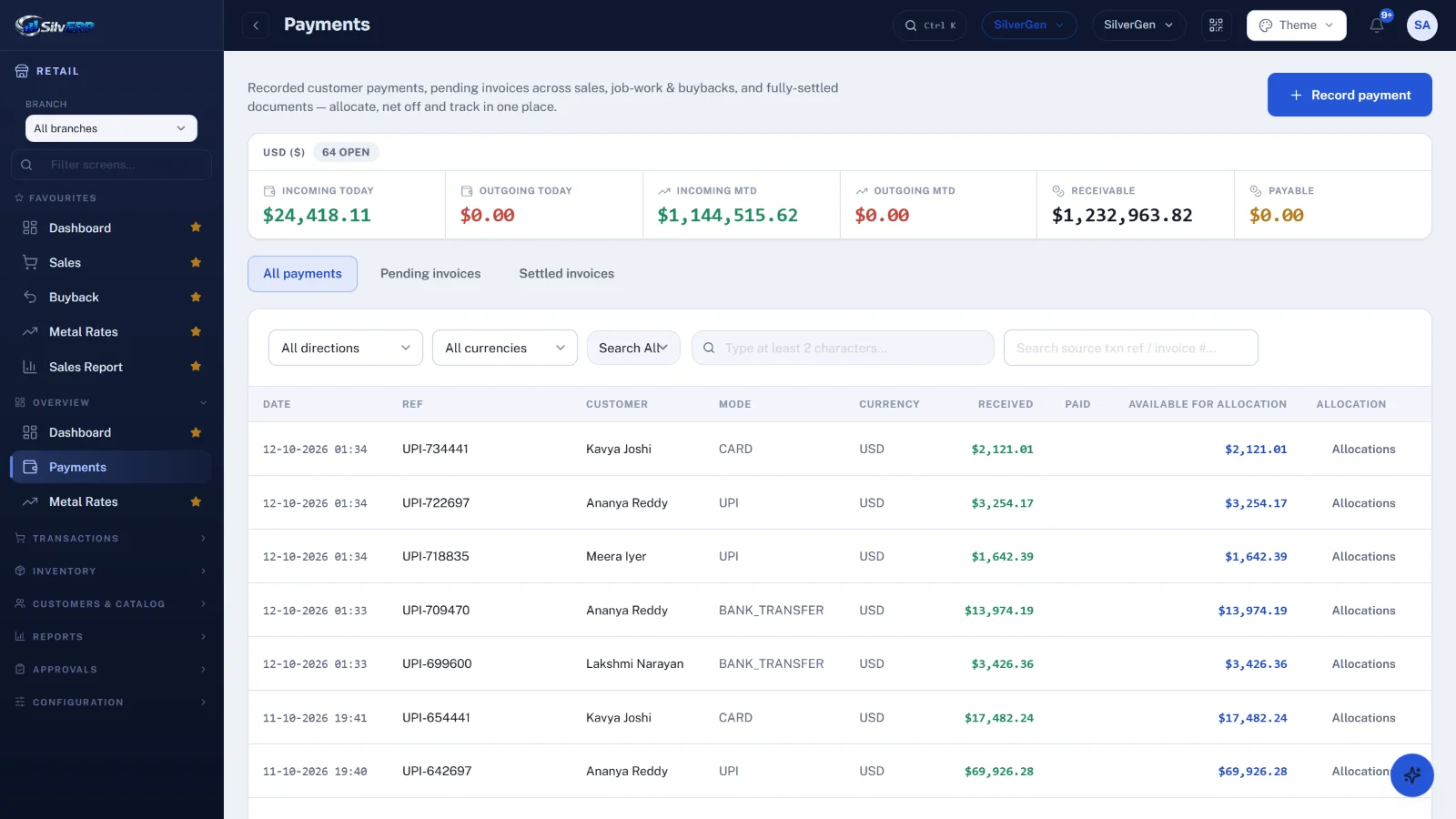Click the 64 OPEN badge
Image resolution: width=1456 pixels, height=819 pixels.
(x=346, y=152)
